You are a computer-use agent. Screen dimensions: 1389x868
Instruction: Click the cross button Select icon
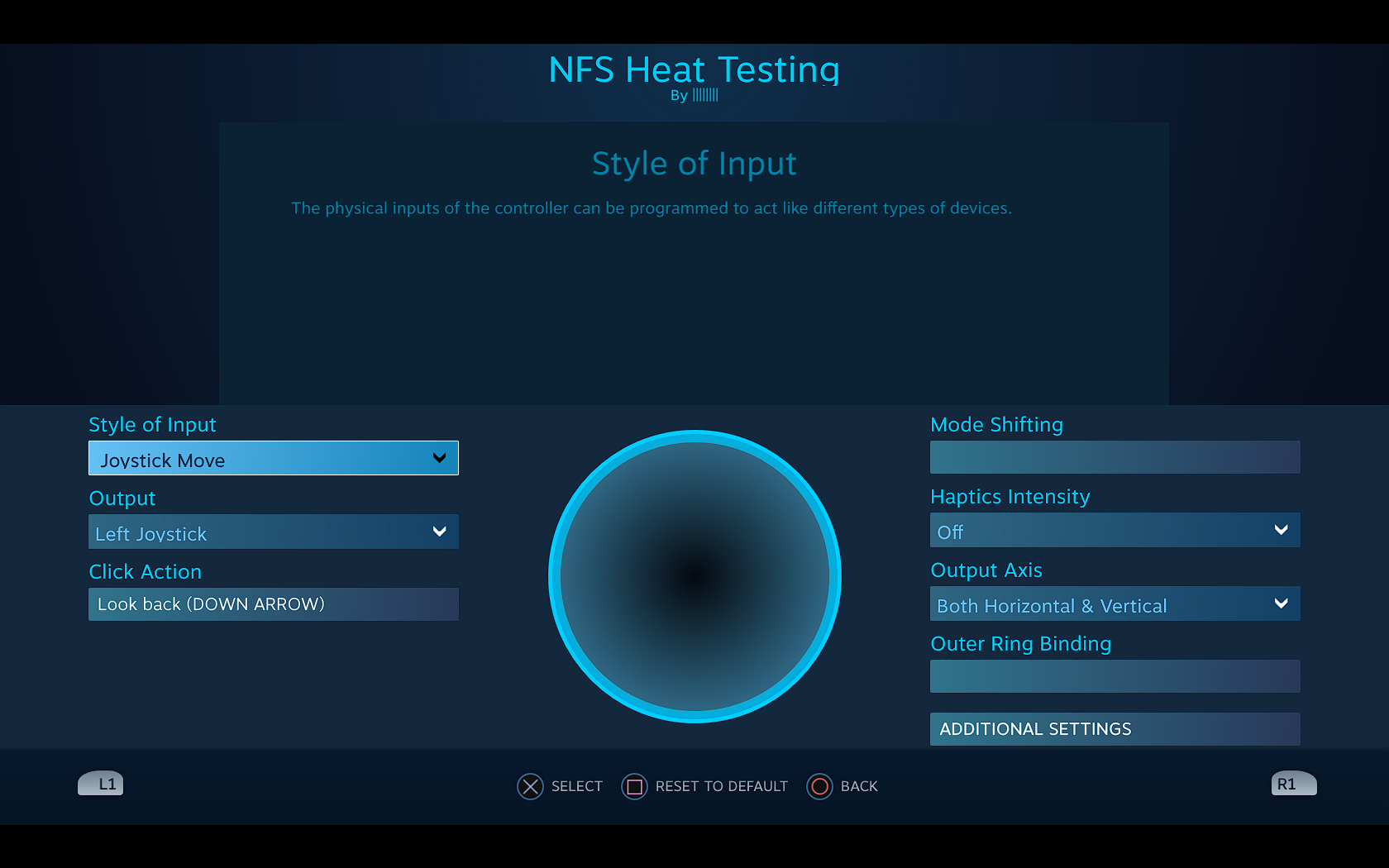click(530, 786)
